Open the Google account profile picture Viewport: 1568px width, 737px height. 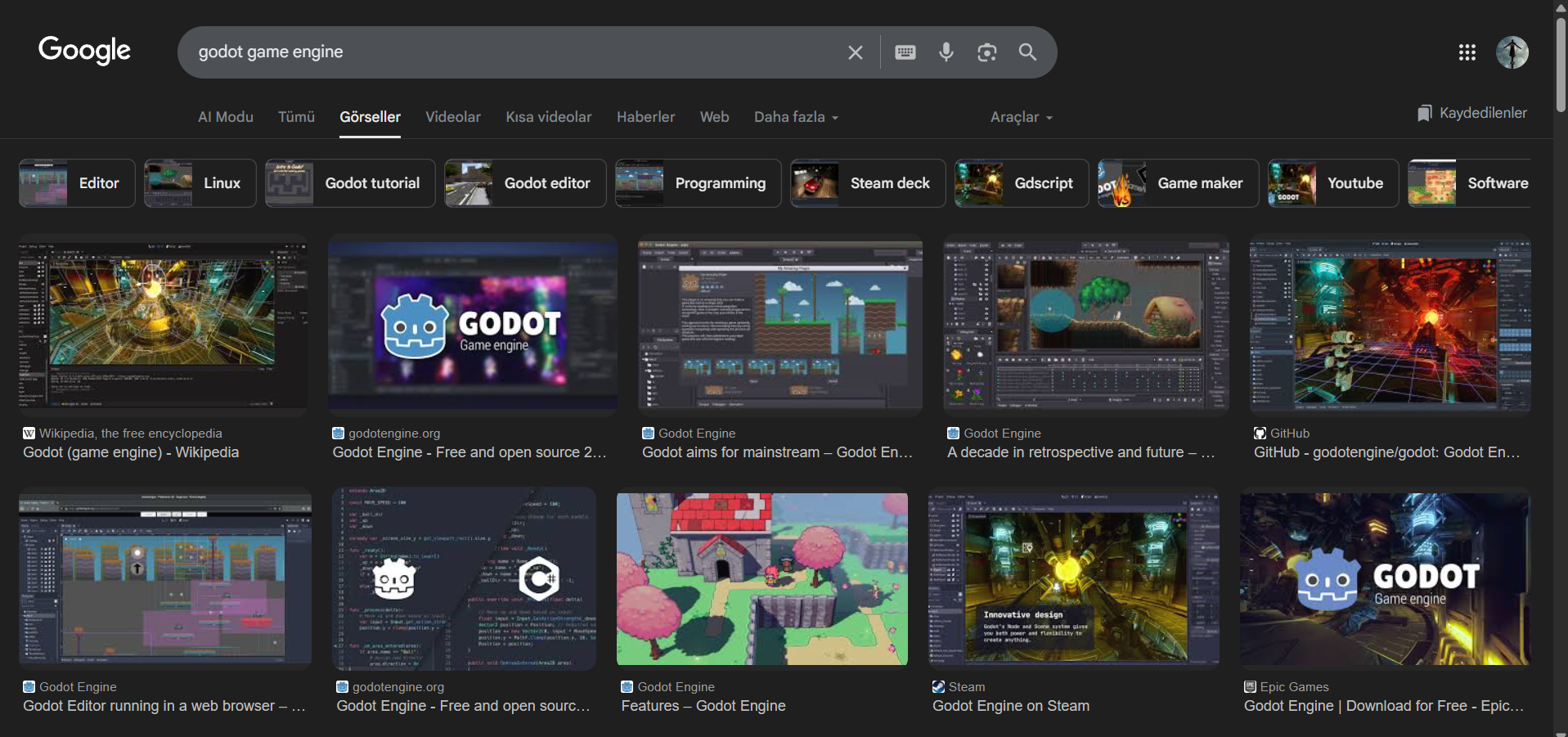(x=1512, y=52)
